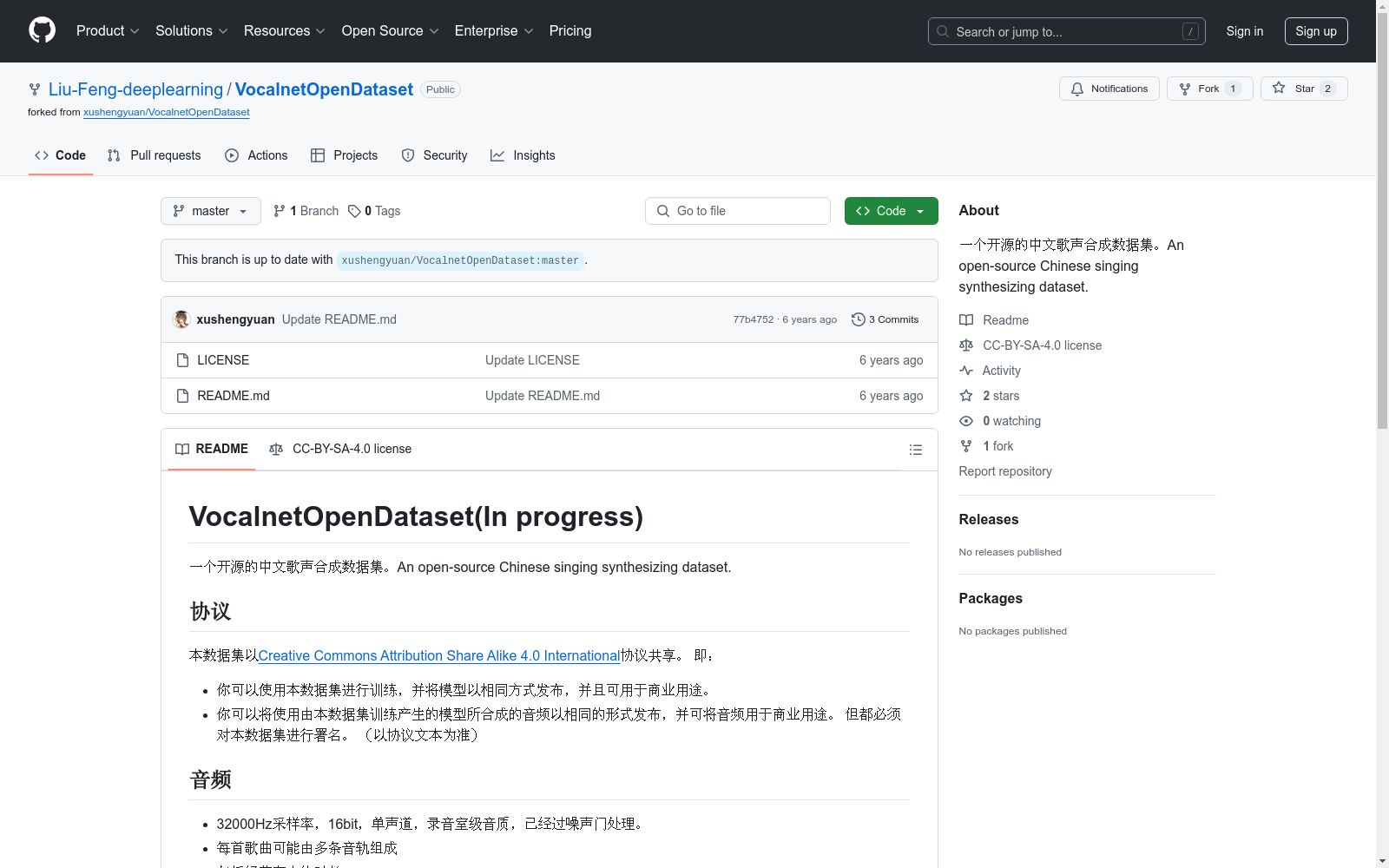Click the fork icon next to 1 fork

pos(966,446)
